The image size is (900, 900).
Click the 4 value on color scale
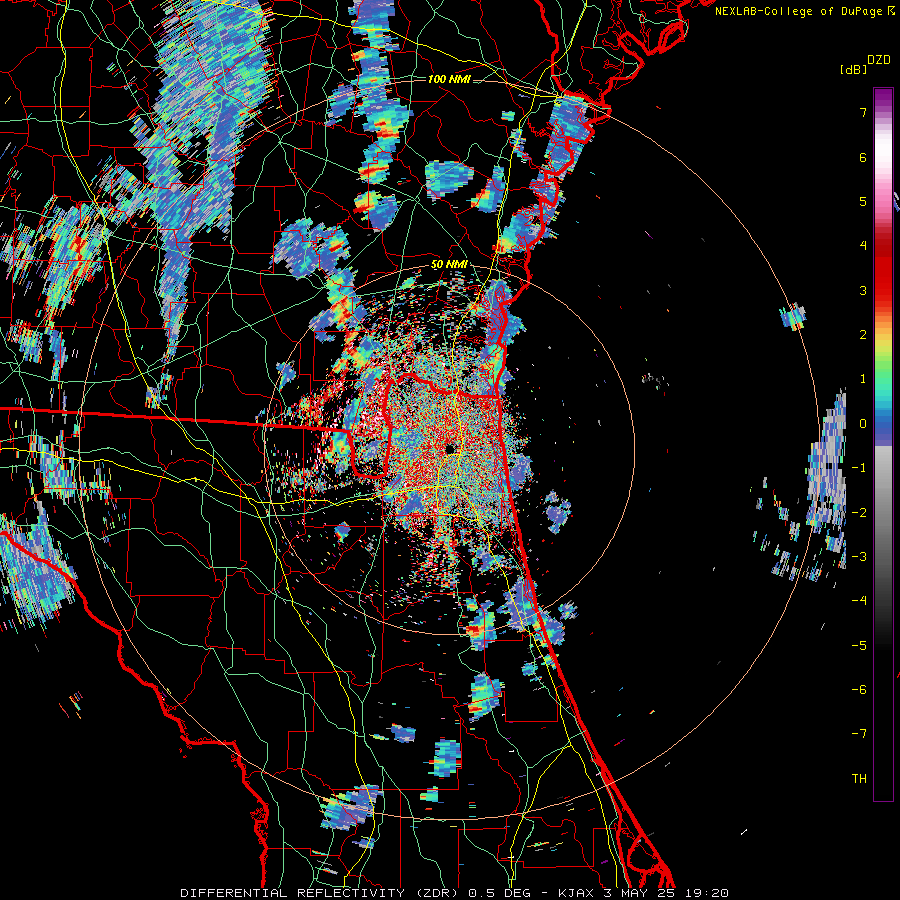[x=863, y=246]
